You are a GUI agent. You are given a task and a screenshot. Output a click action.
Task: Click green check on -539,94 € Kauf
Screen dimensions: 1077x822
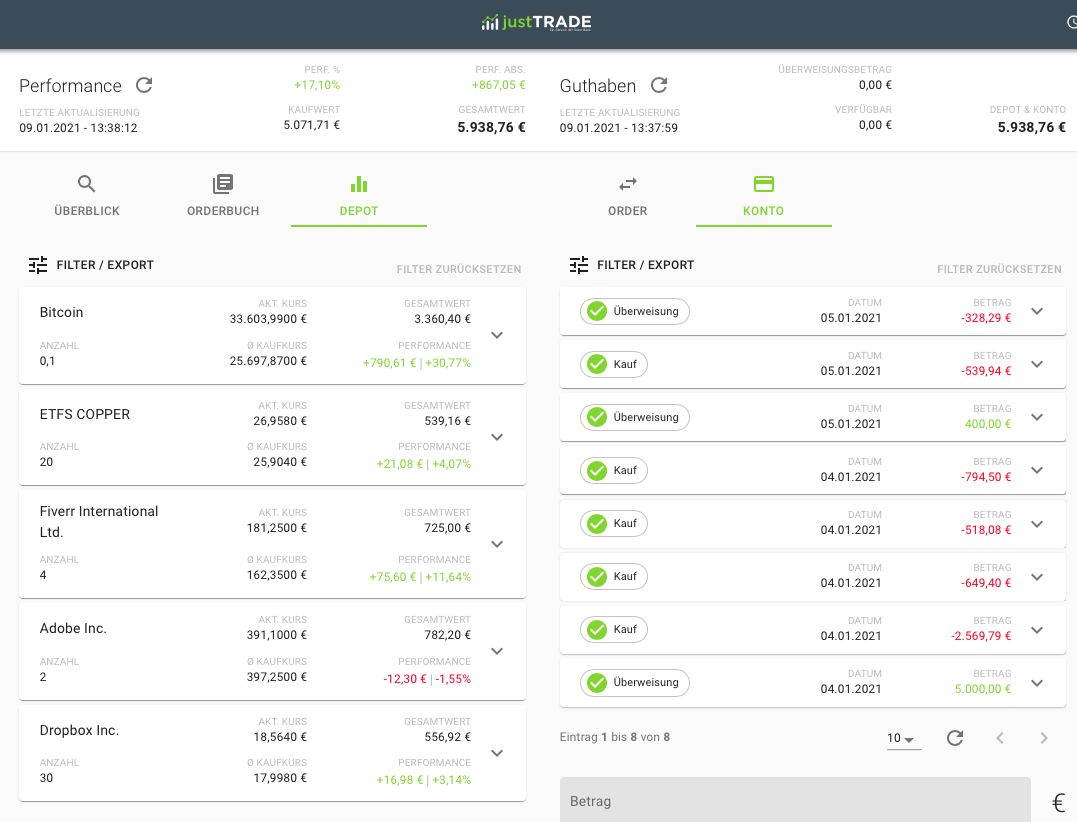[x=597, y=364]
